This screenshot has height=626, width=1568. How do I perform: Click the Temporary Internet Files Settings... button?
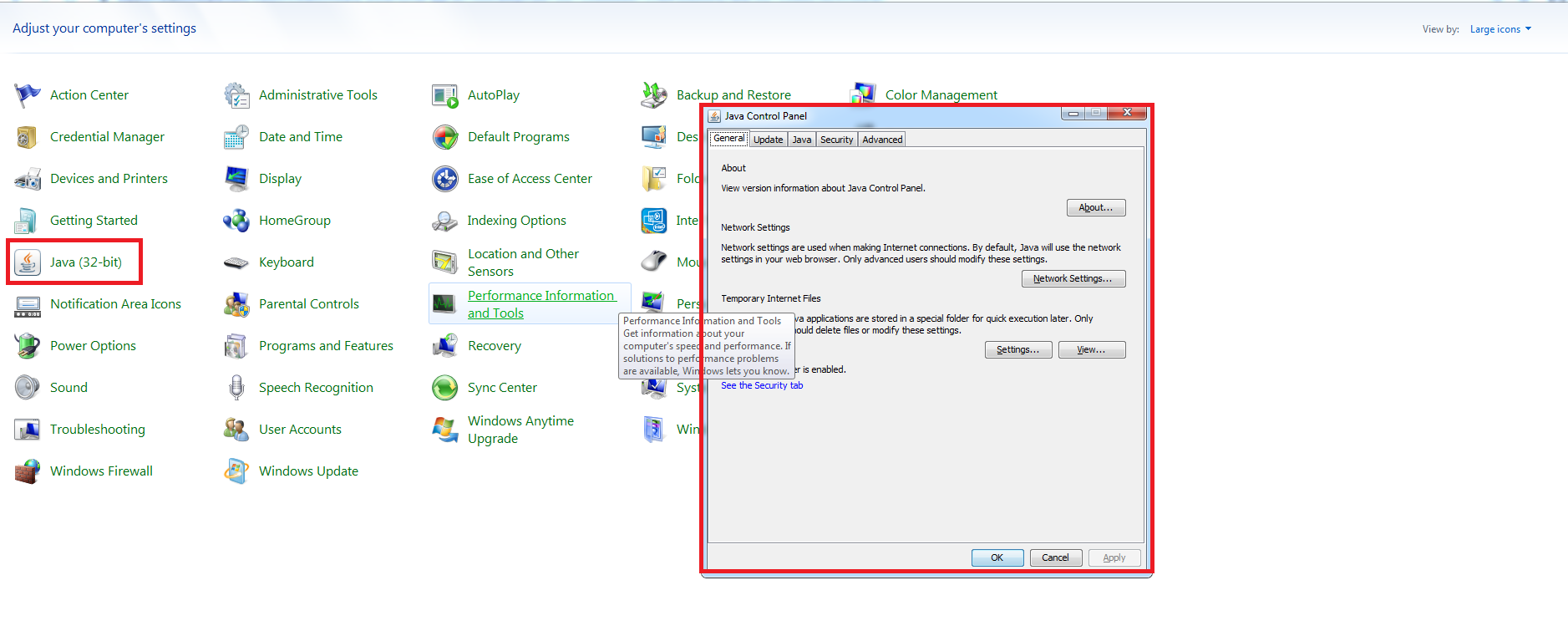[1018, 349]
